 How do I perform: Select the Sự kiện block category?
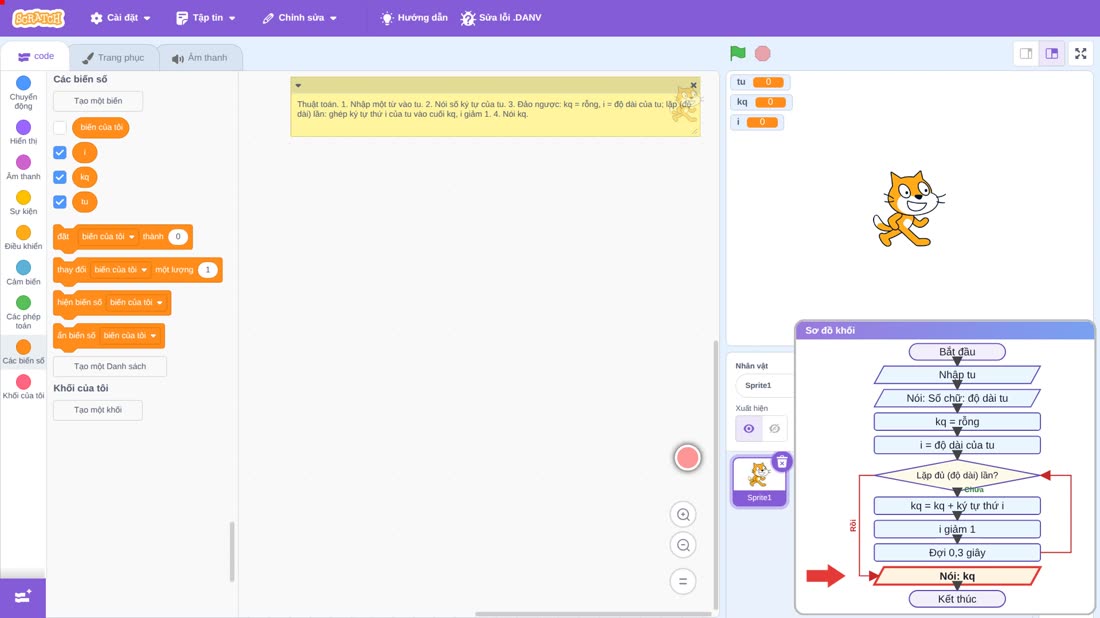pos(23,203)
